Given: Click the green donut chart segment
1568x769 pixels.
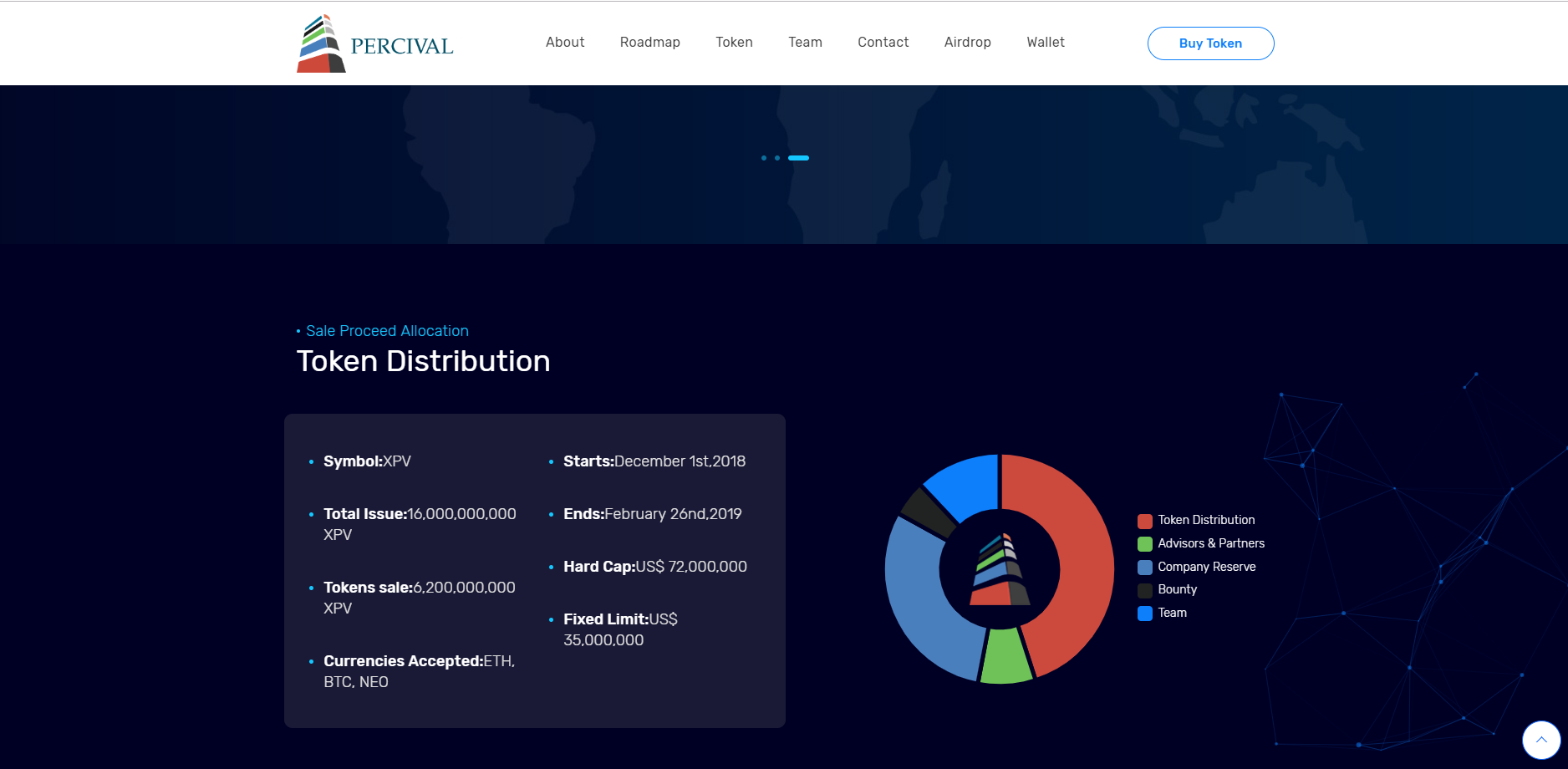Looking at the screenshot, I should tap(1005, 658).
